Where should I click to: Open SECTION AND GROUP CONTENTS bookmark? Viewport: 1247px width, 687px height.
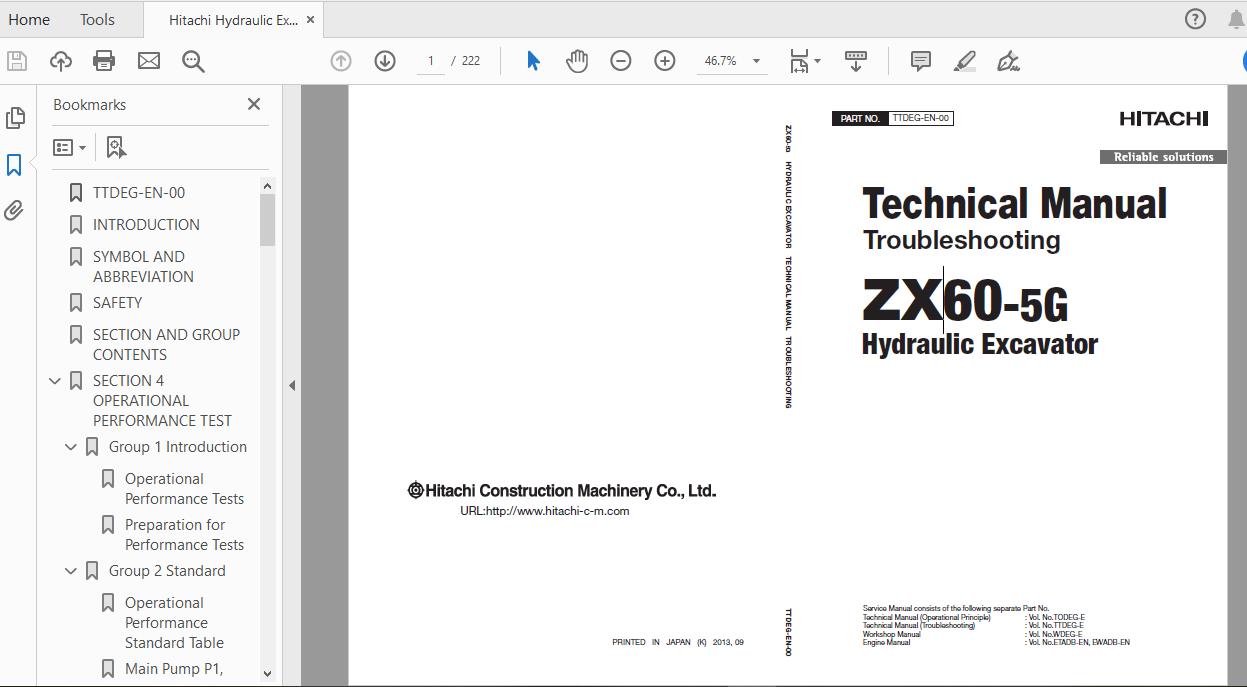pyautogui.click(x=166, y=344)
